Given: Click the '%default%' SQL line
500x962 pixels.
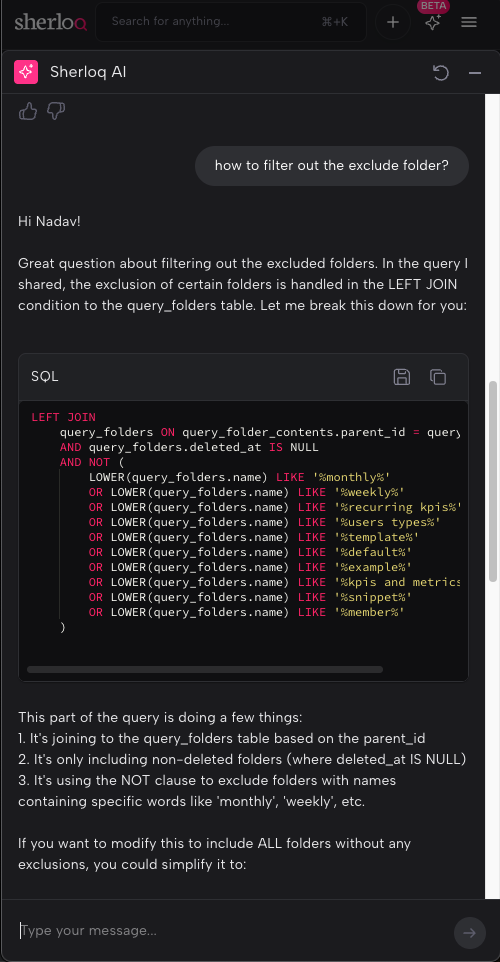Looking at the screenshot, I should 250,552.
